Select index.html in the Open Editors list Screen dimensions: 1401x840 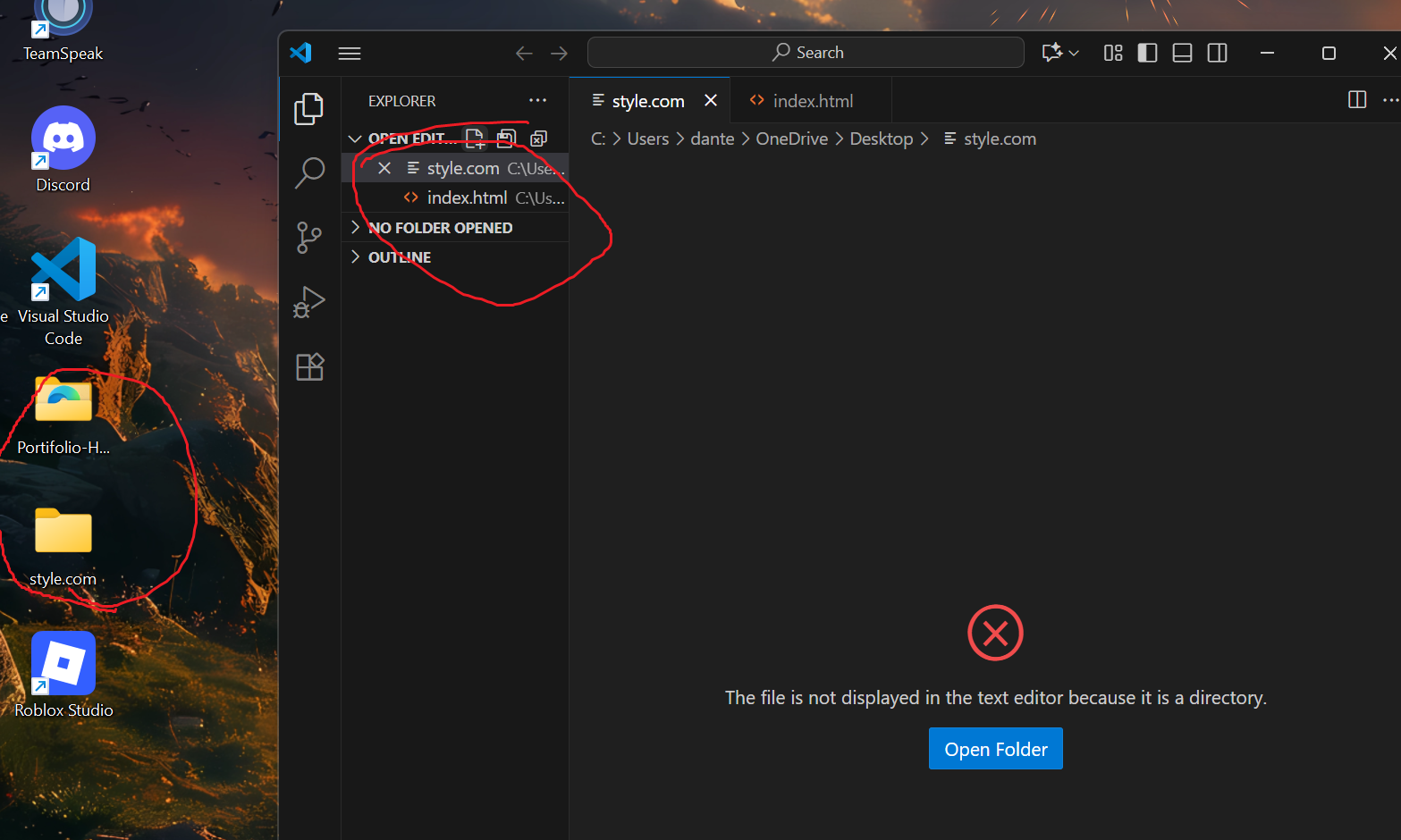(x=455, y=197)
